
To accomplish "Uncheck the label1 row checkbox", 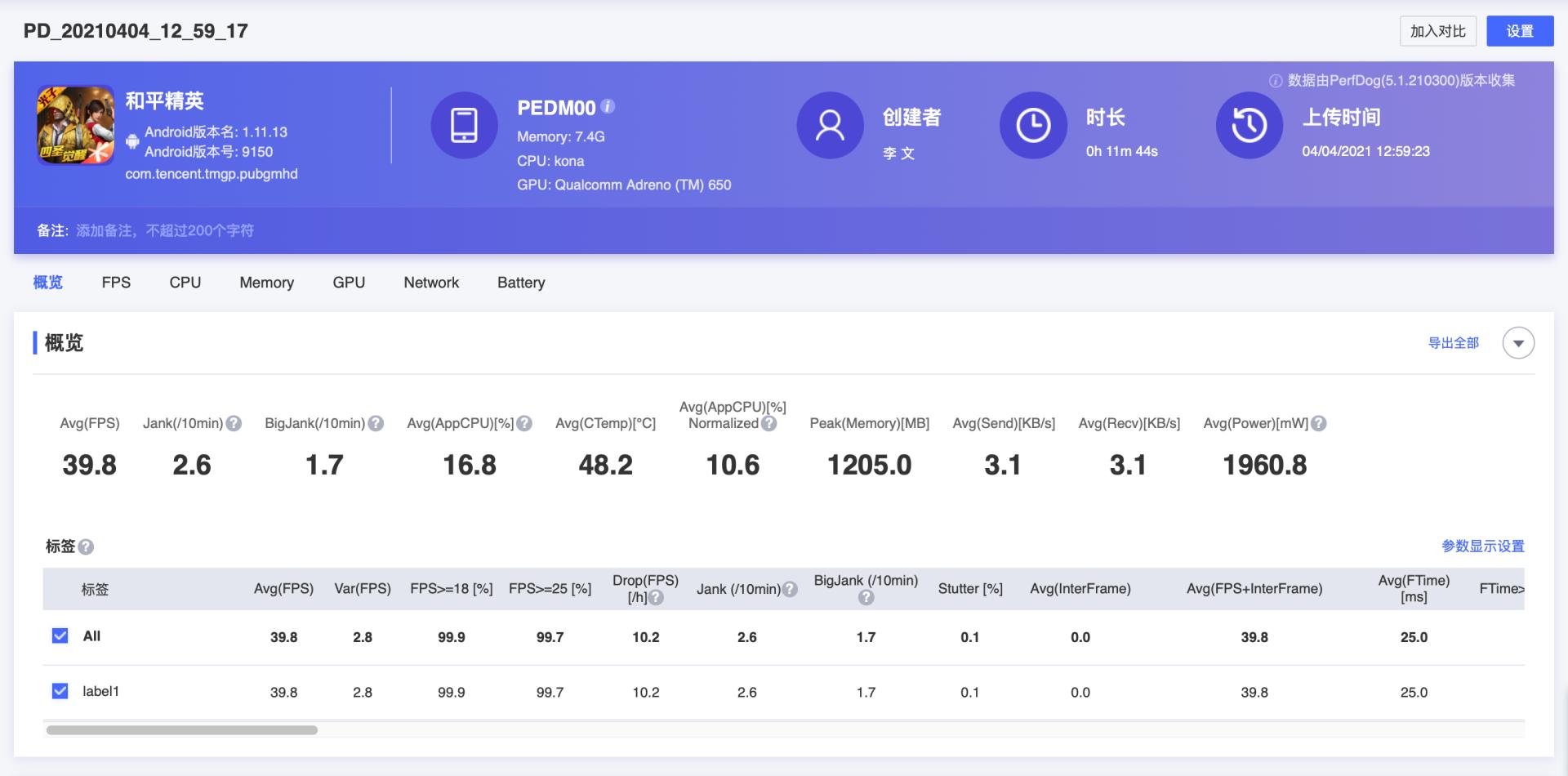I will (x=60, y=691).
